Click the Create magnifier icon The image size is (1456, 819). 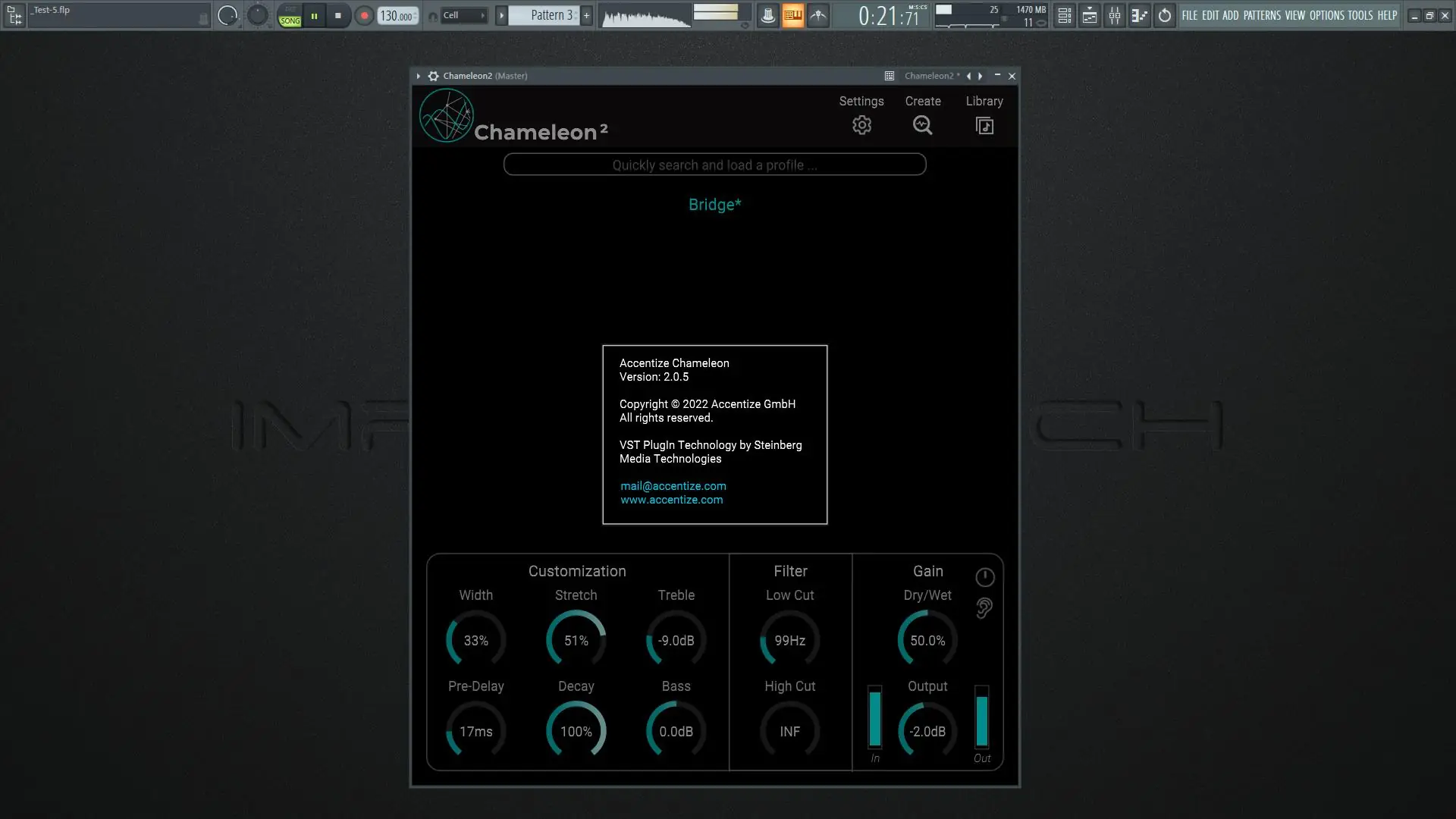(922, 125)
